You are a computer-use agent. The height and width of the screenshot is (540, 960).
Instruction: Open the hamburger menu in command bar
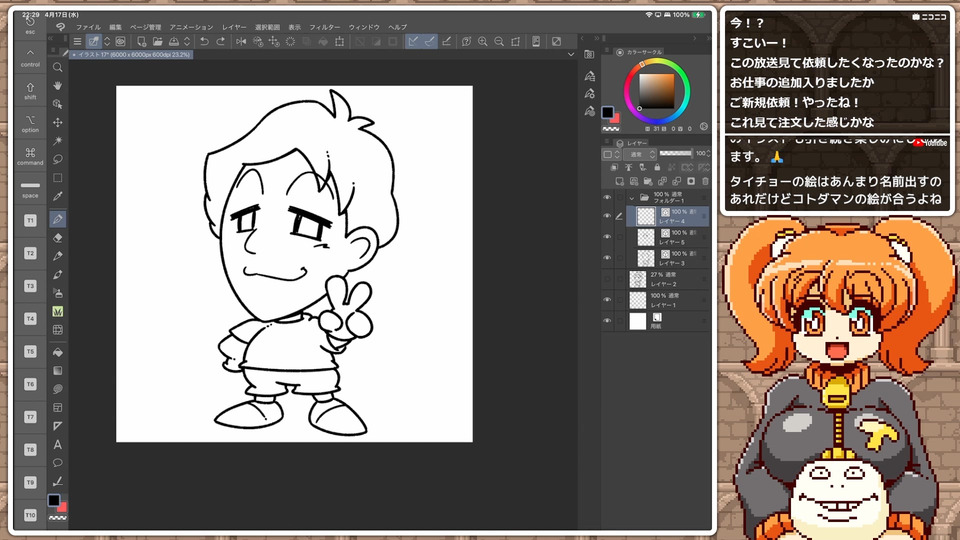(x=77, y=41)
